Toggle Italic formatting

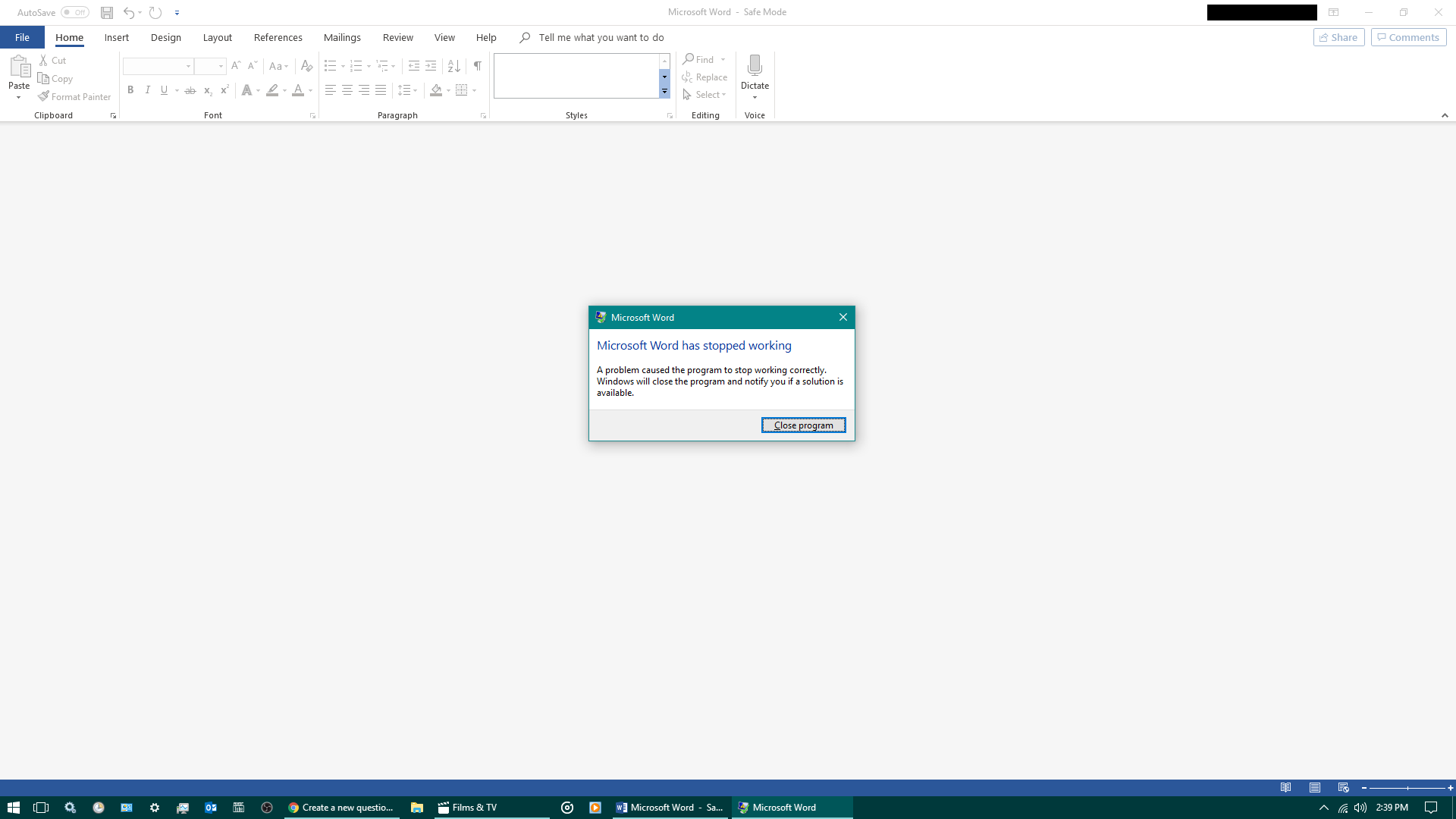point(147,90)
